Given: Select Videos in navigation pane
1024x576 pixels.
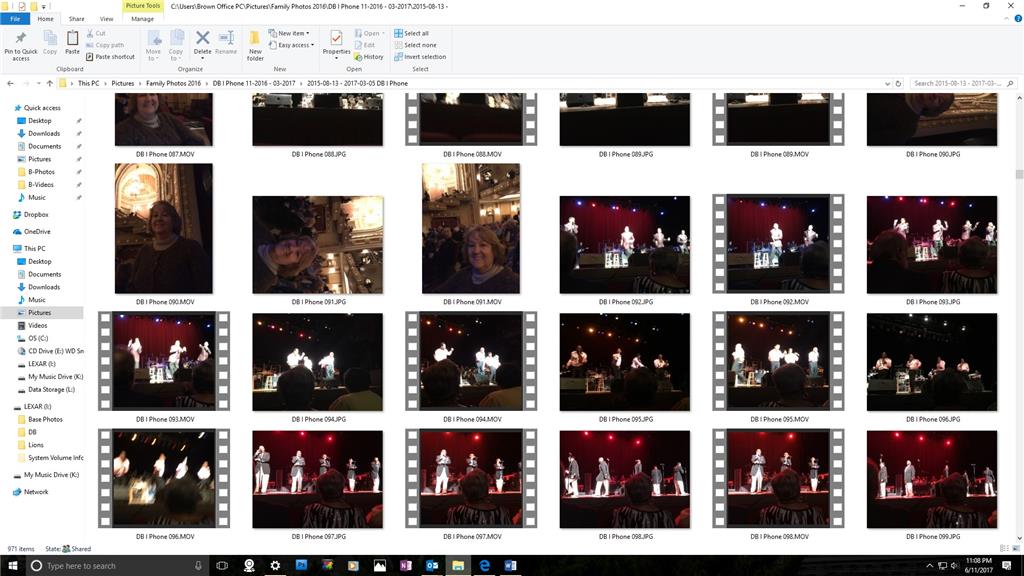Looking at the screenshot, I should (x=37, y=325).
